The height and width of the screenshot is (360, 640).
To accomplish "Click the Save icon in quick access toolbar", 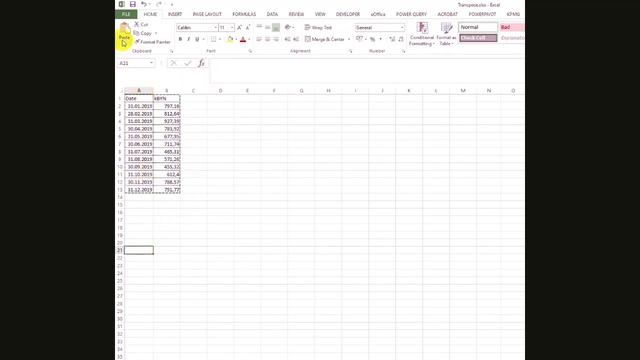I will pos(133,4).
